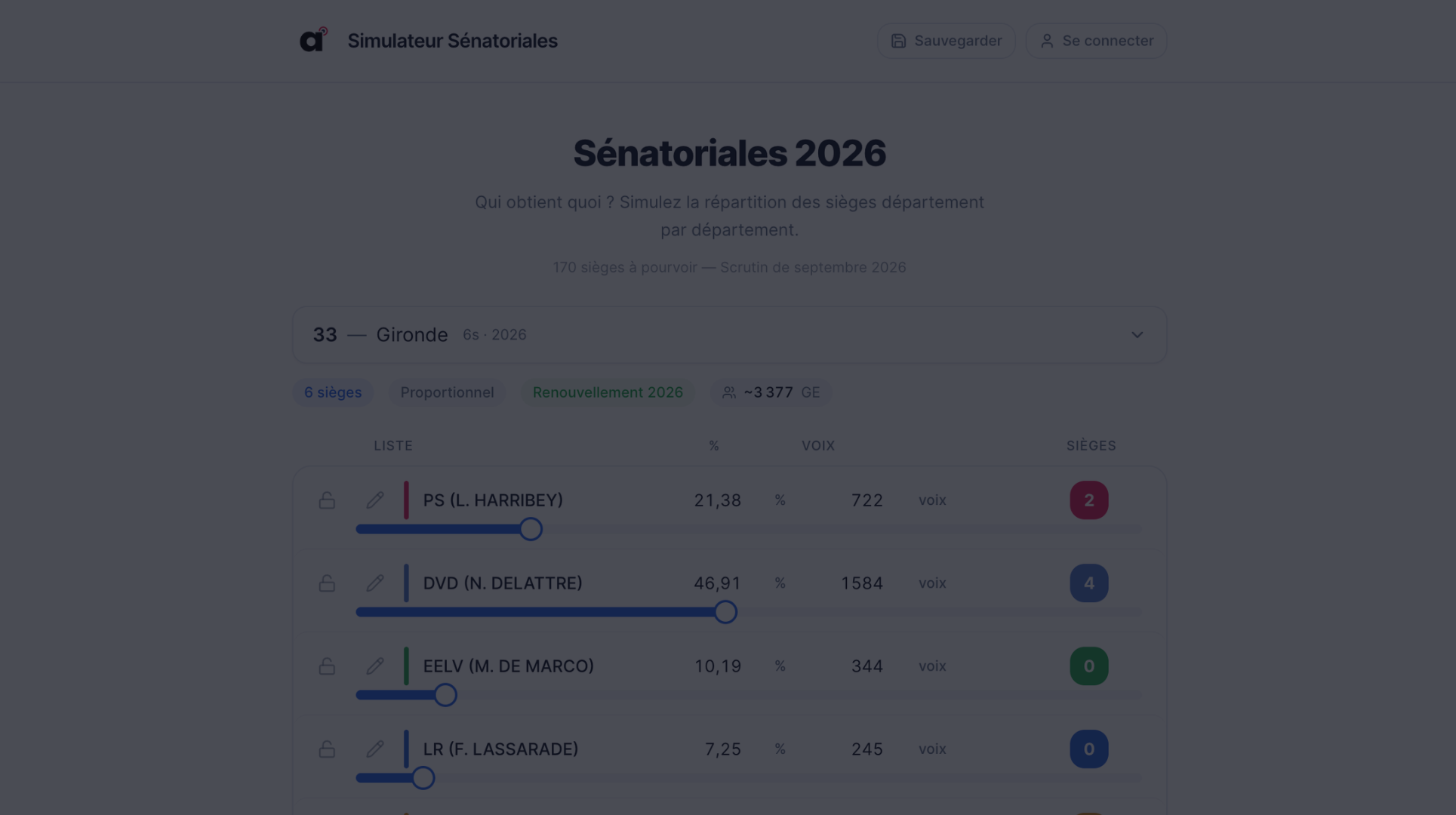Edit the EELV list using its pencil icon
Screen dimensions: 1456x815
click(x=375, y=666)
